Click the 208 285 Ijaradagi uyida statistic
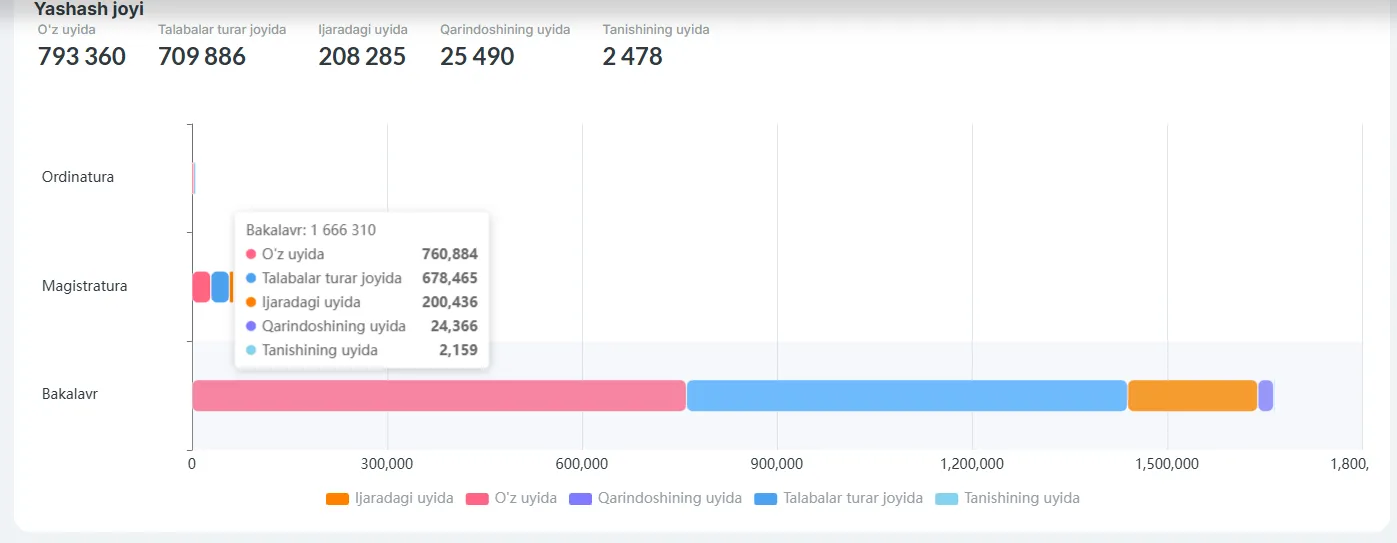1397x543 pixels. 362,56
